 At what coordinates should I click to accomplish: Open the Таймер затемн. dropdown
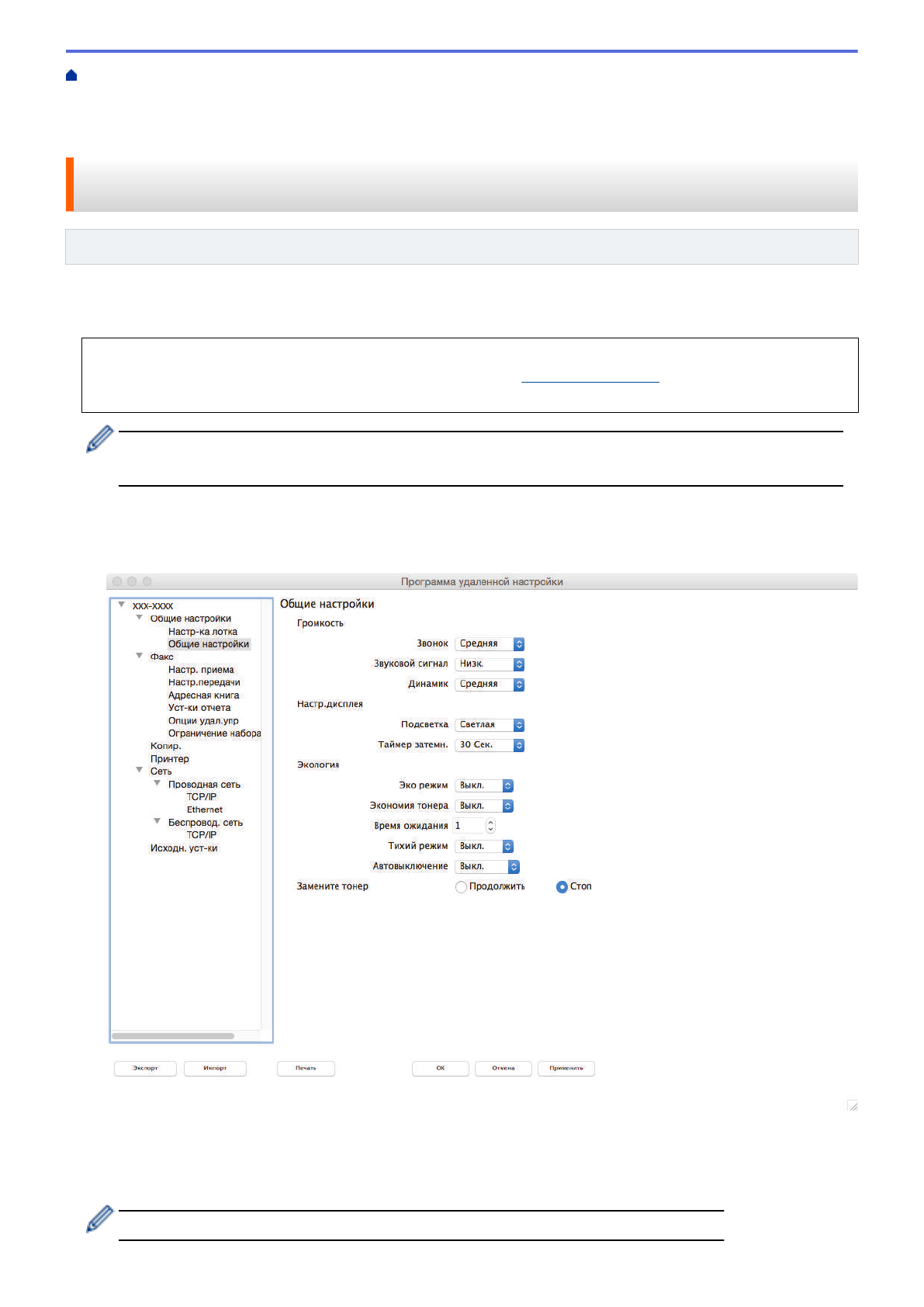pyautogui.click(x=490, y=745)
